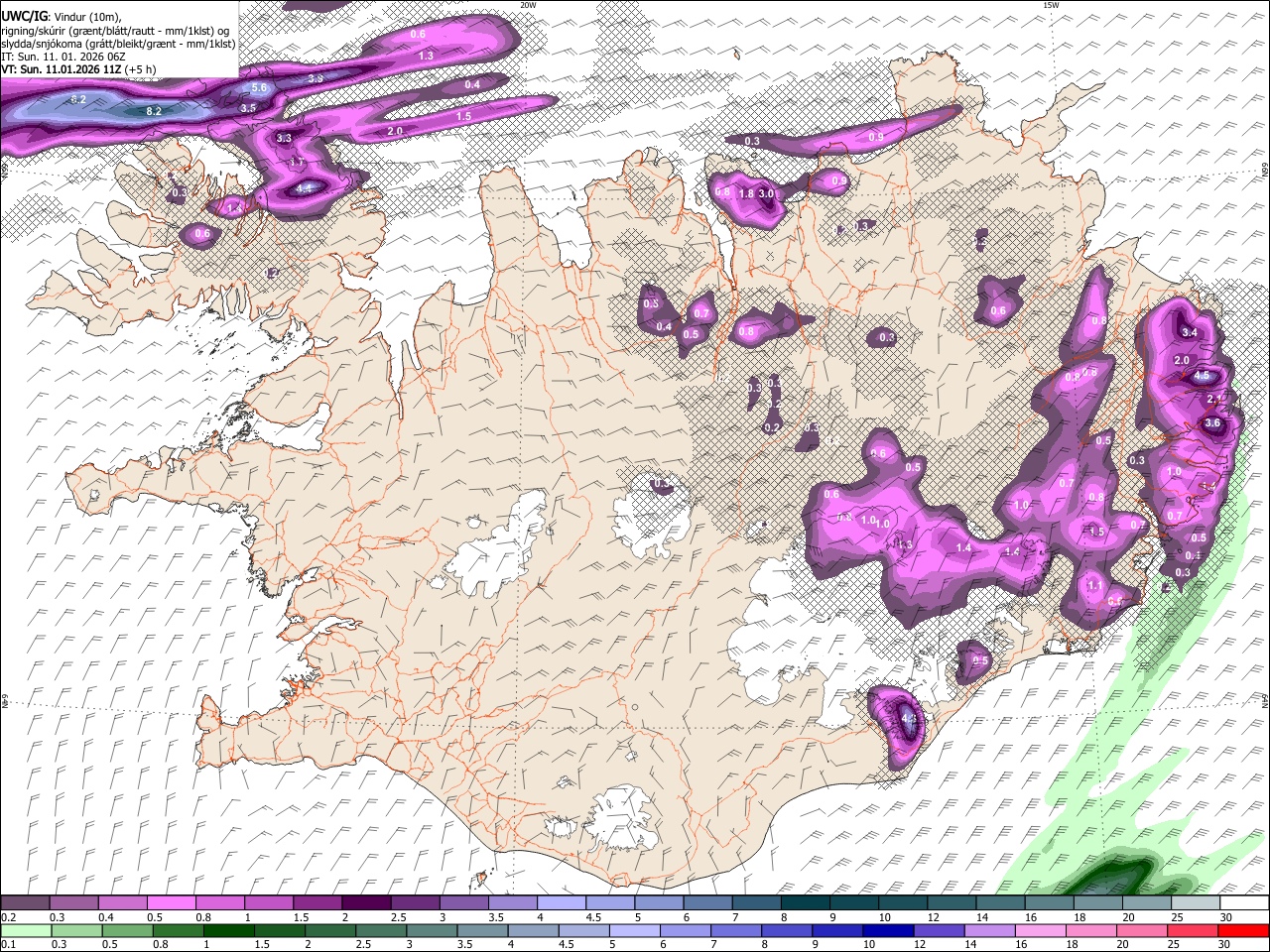Click the '5.6' precipitation value on the map
The image size is (1270, 952).
(260, 88)
